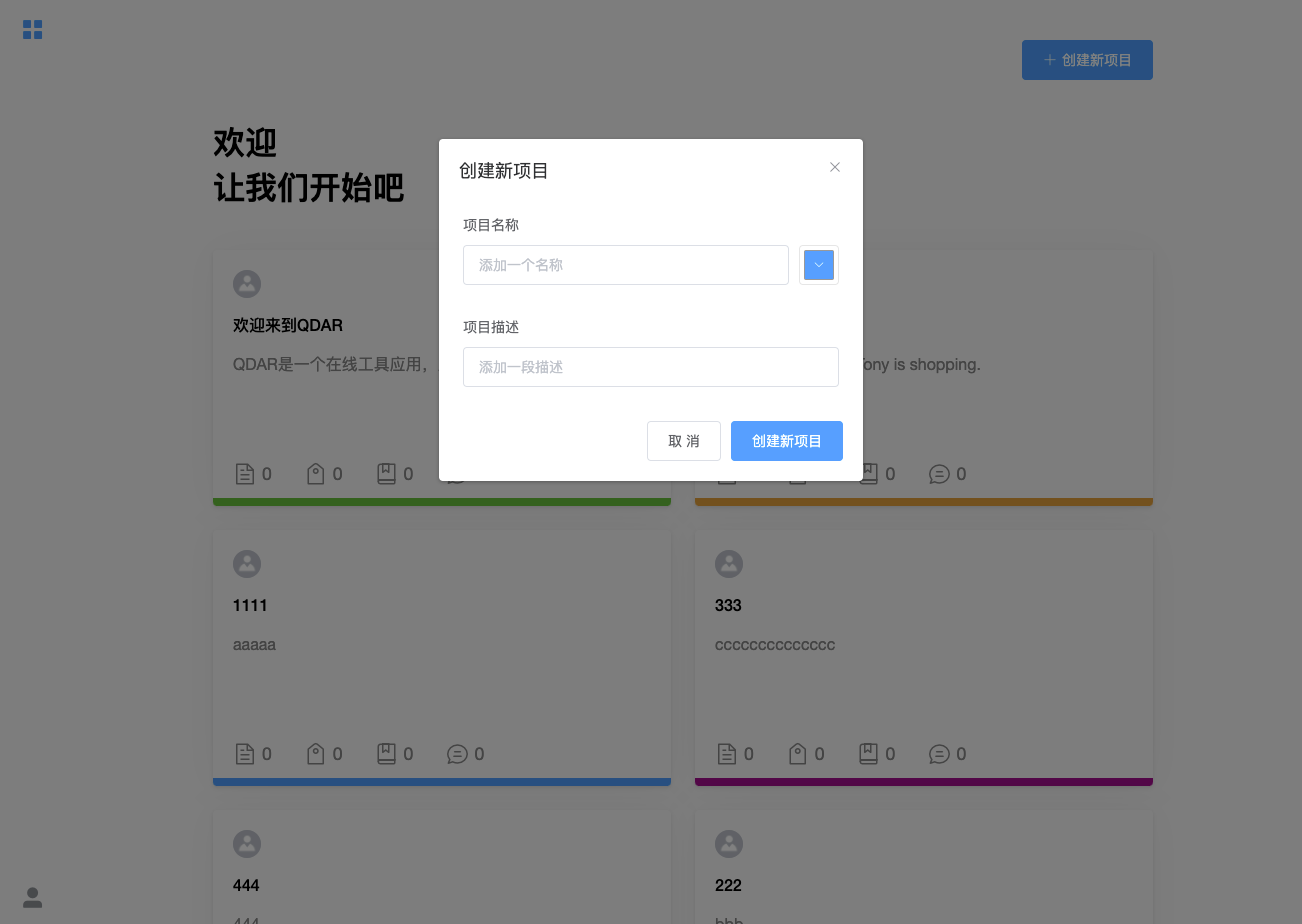Click the book icon on the Tony is shopping card

[x=869, y=474]
